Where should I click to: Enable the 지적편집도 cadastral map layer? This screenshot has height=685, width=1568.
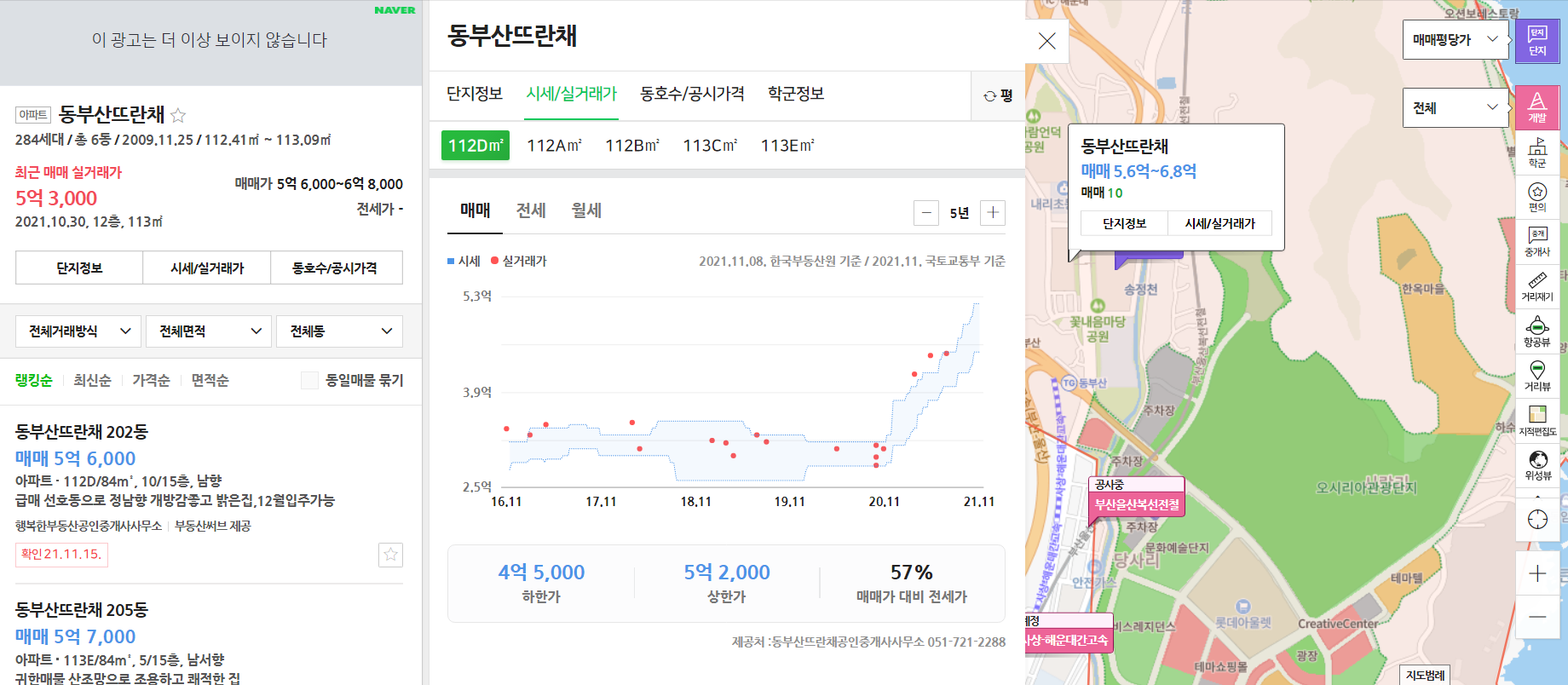click(1537, 421)
